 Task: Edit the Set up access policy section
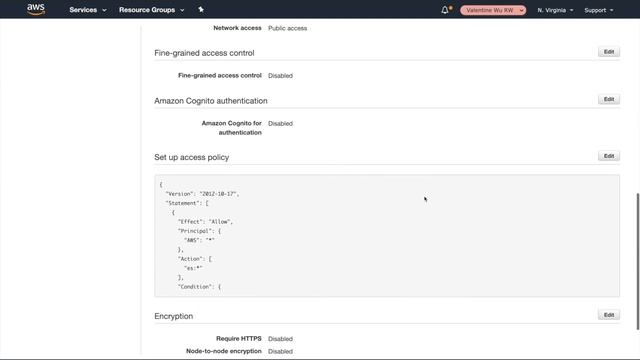click(x=609, y=156)
